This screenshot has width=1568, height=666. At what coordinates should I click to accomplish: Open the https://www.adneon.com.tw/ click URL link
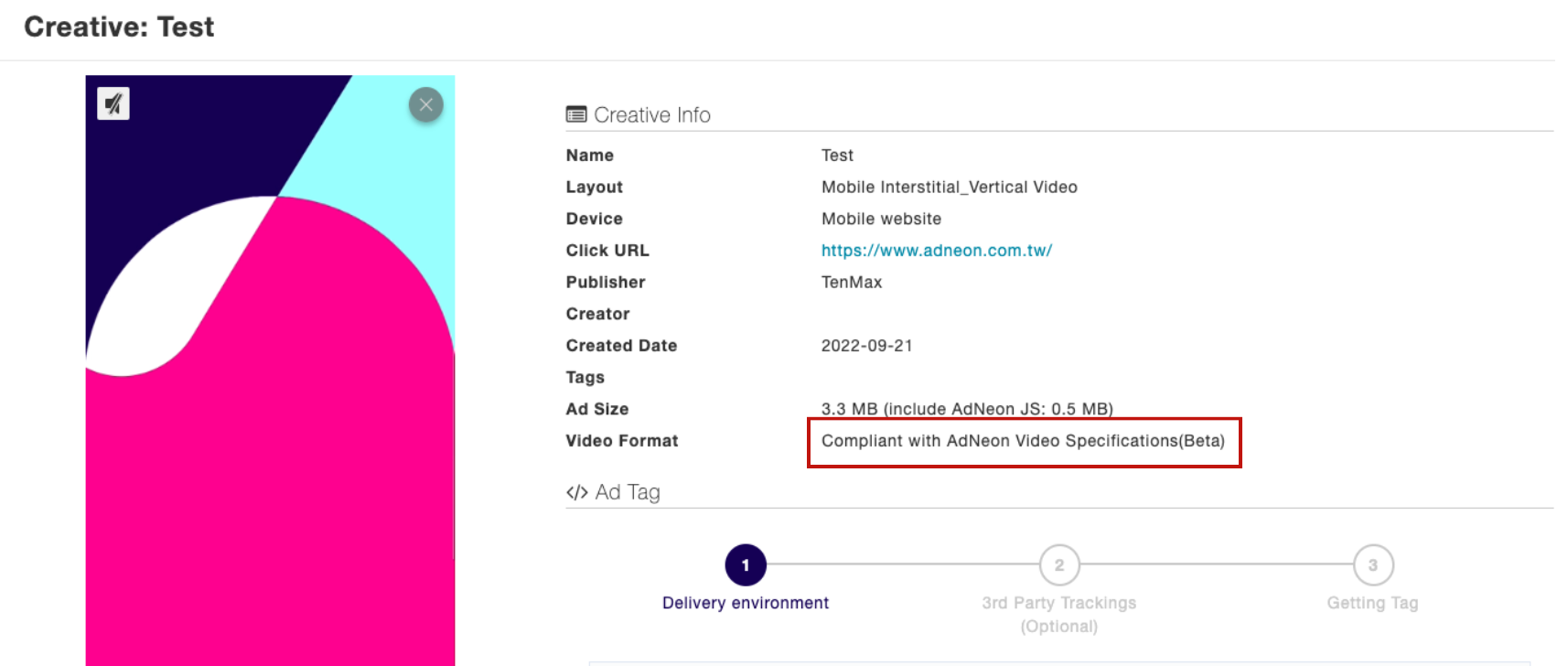click(x=937, y=251)
